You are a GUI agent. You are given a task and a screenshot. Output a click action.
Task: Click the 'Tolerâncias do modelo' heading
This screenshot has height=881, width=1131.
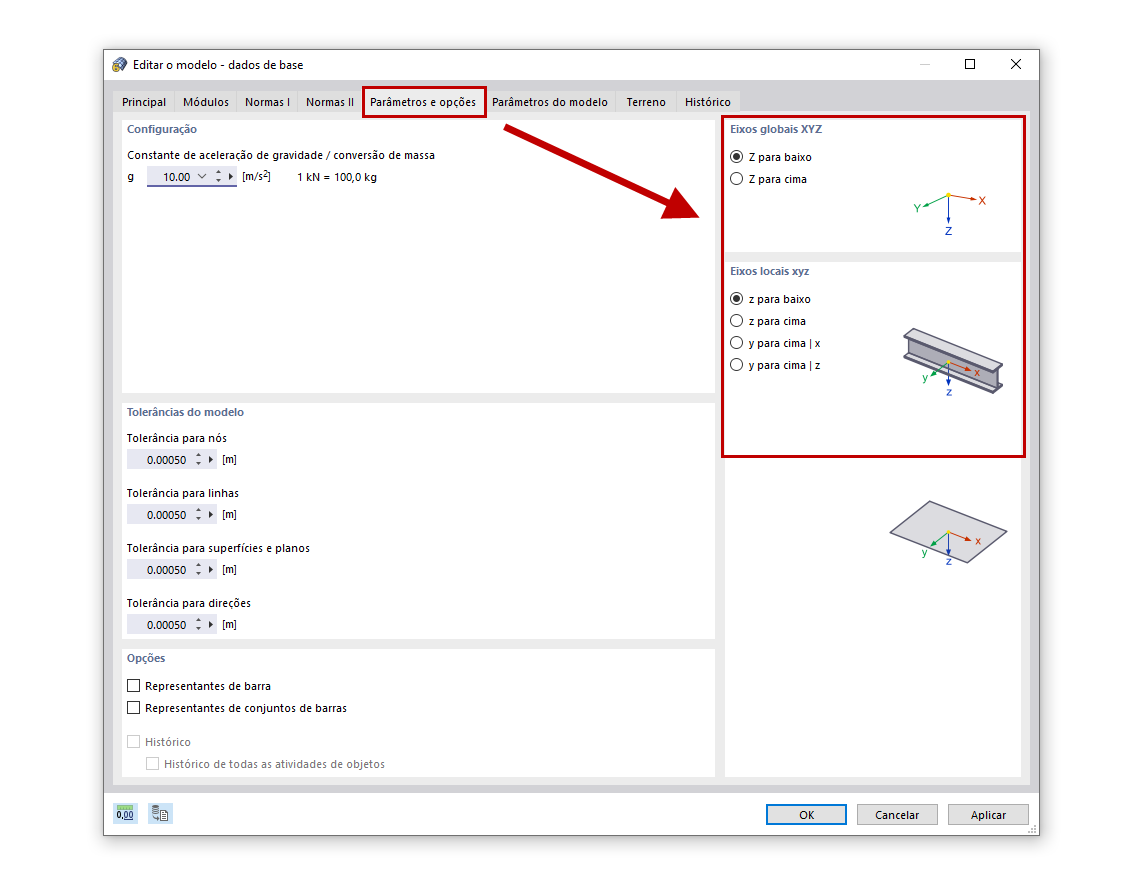click(x=185, y=412)
